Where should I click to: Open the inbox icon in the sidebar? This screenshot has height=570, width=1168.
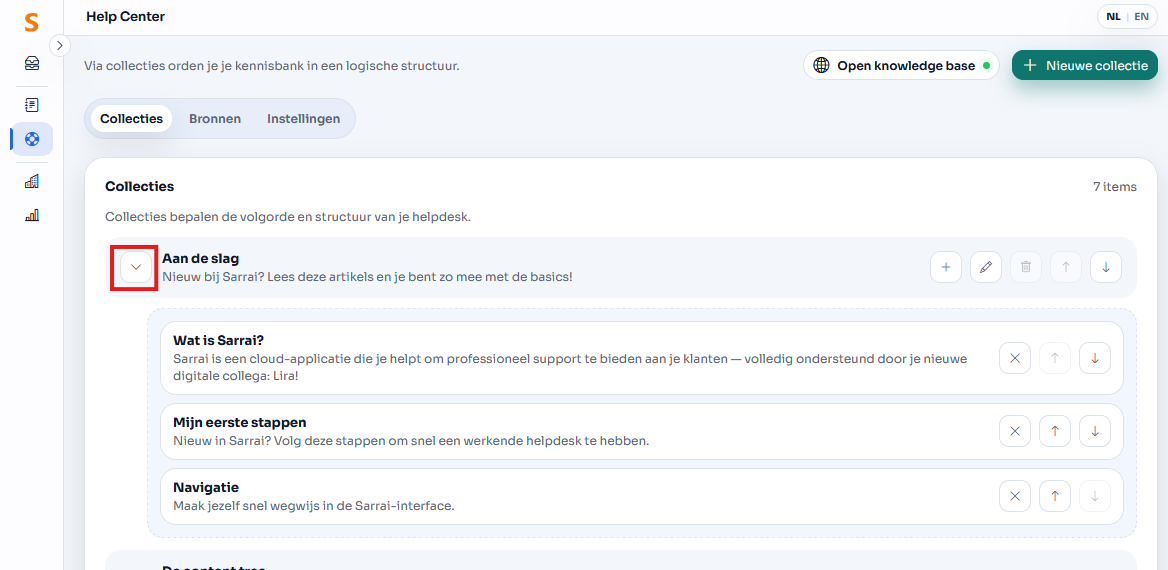(x=32, y=63)
